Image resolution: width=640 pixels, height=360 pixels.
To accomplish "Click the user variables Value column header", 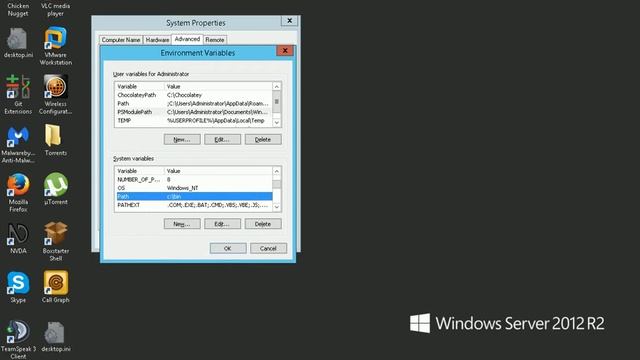I will 218,87.
